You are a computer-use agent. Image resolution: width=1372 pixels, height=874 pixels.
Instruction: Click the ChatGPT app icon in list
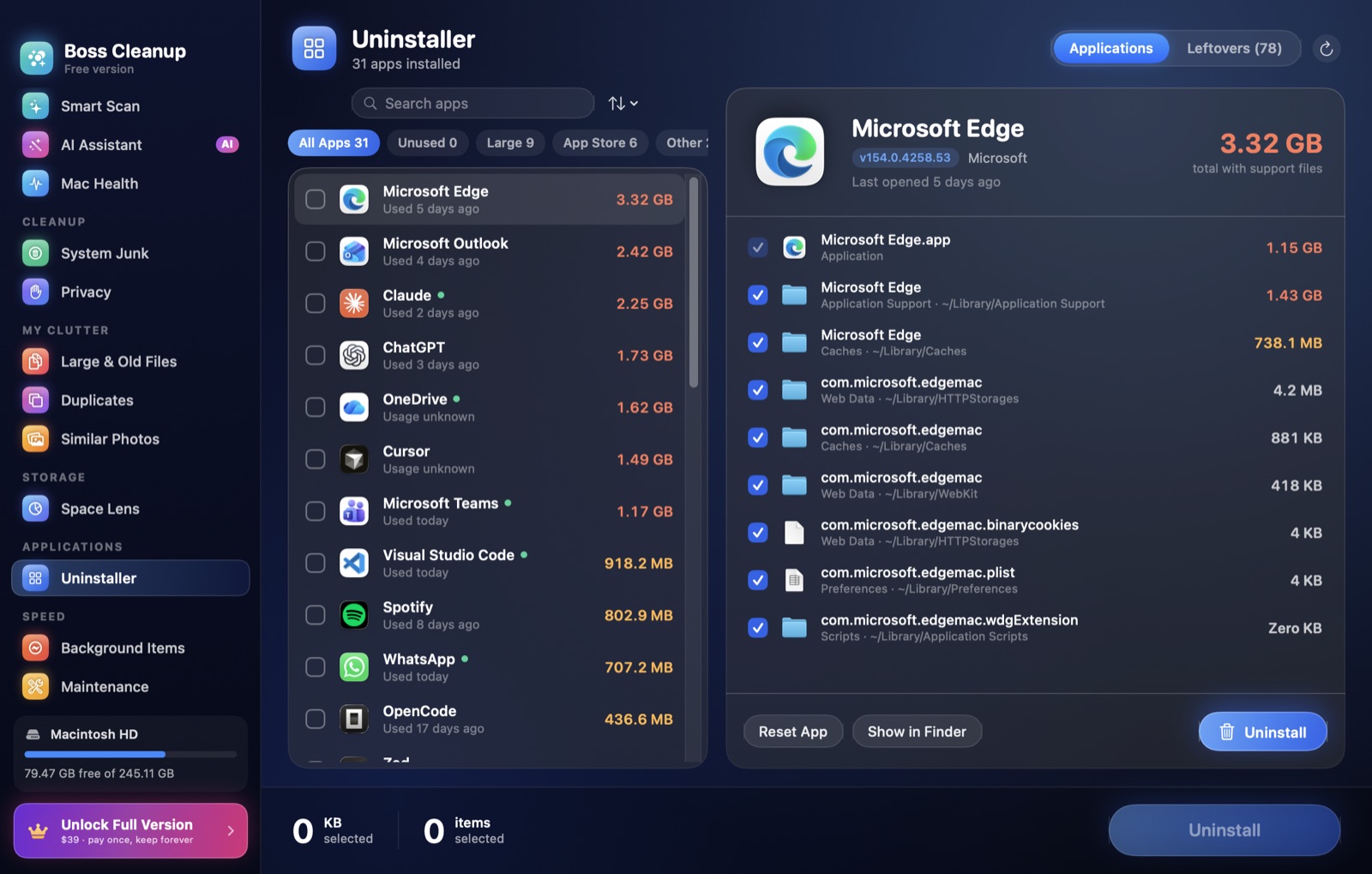click(354, 355)
